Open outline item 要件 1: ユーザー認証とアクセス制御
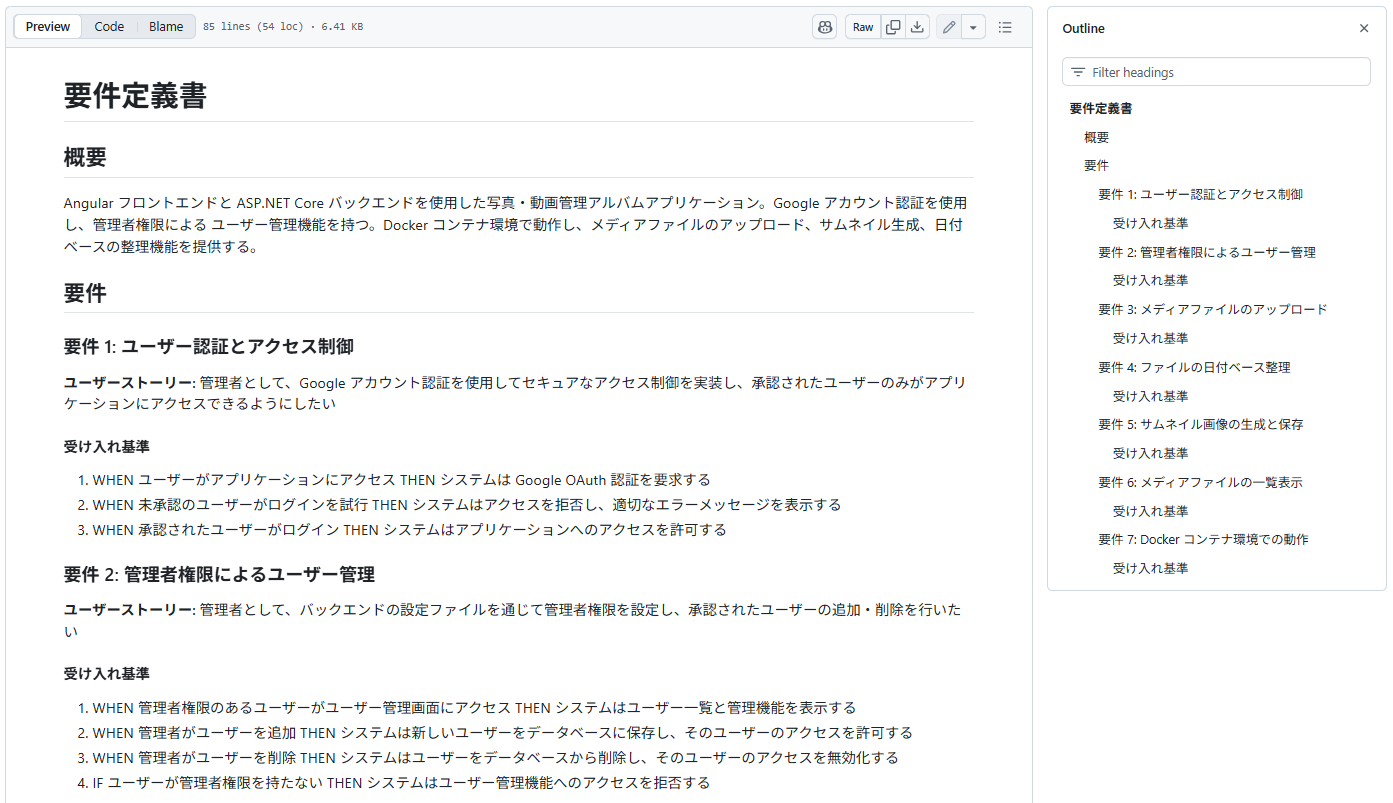 pos(1200,195)
